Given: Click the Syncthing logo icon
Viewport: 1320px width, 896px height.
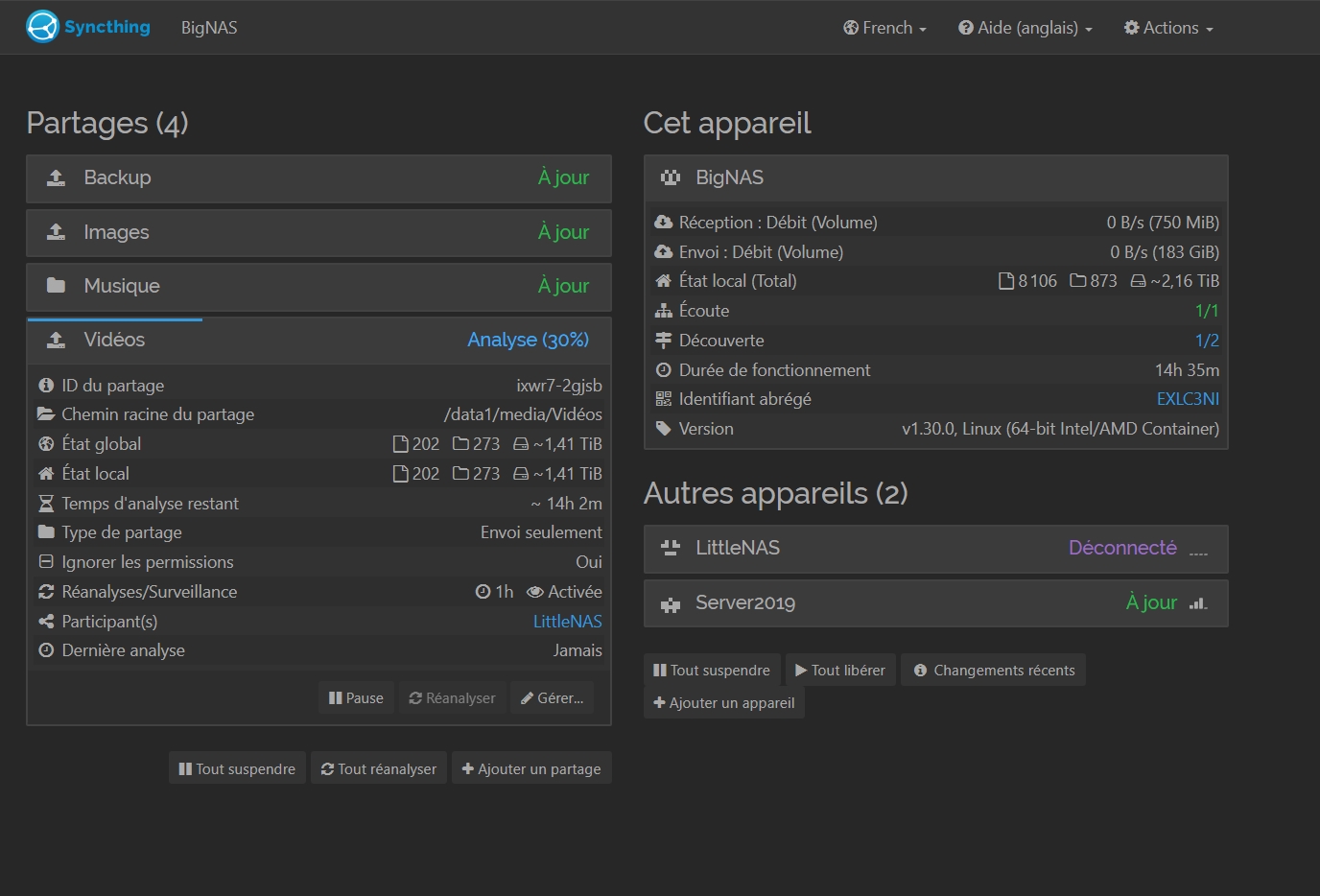Looking at the screenshot, I should click(43, 27).
